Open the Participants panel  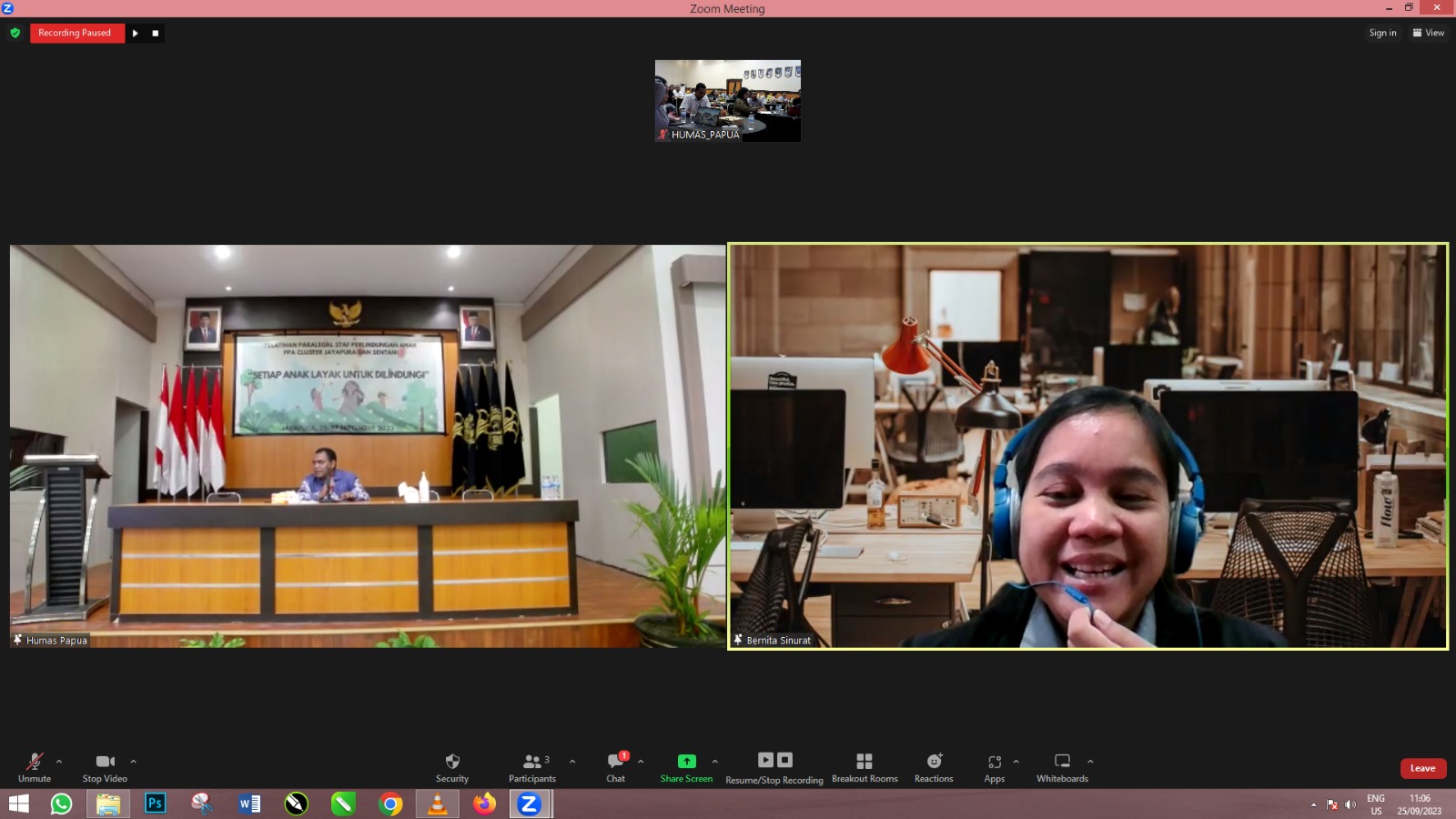532,762
